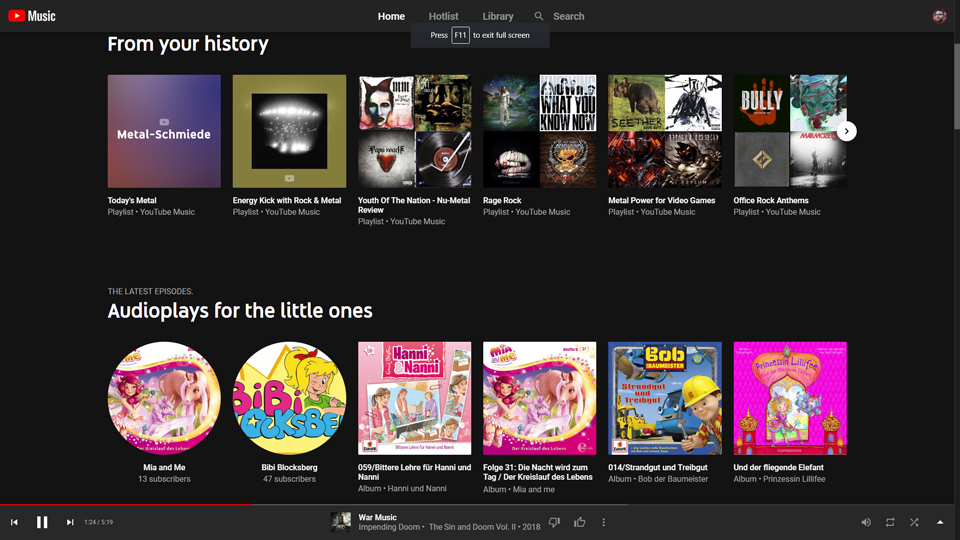Go back to the previous track
This screenshot has width=960, height=540.
click(x=14, y=522)
